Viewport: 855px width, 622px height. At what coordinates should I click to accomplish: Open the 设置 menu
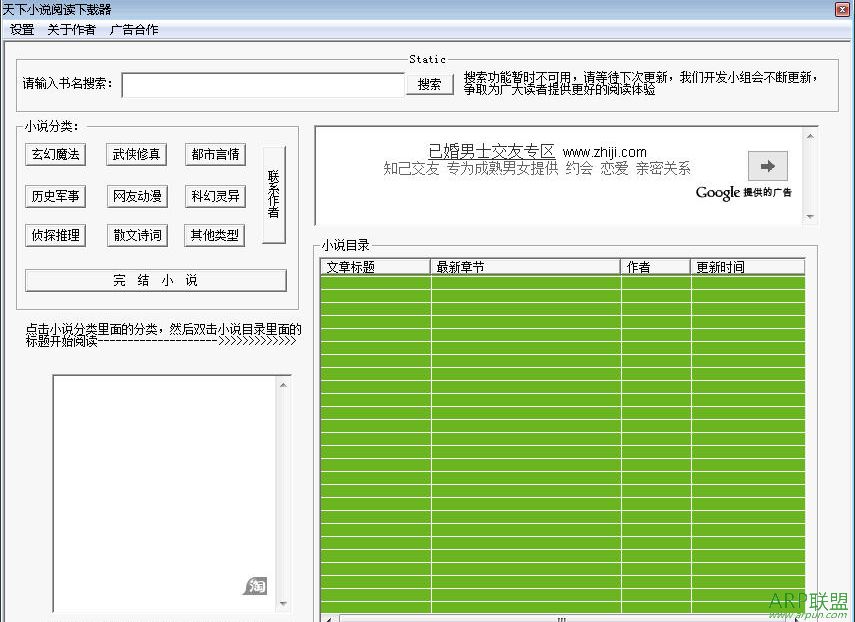(x=22, y=30)
